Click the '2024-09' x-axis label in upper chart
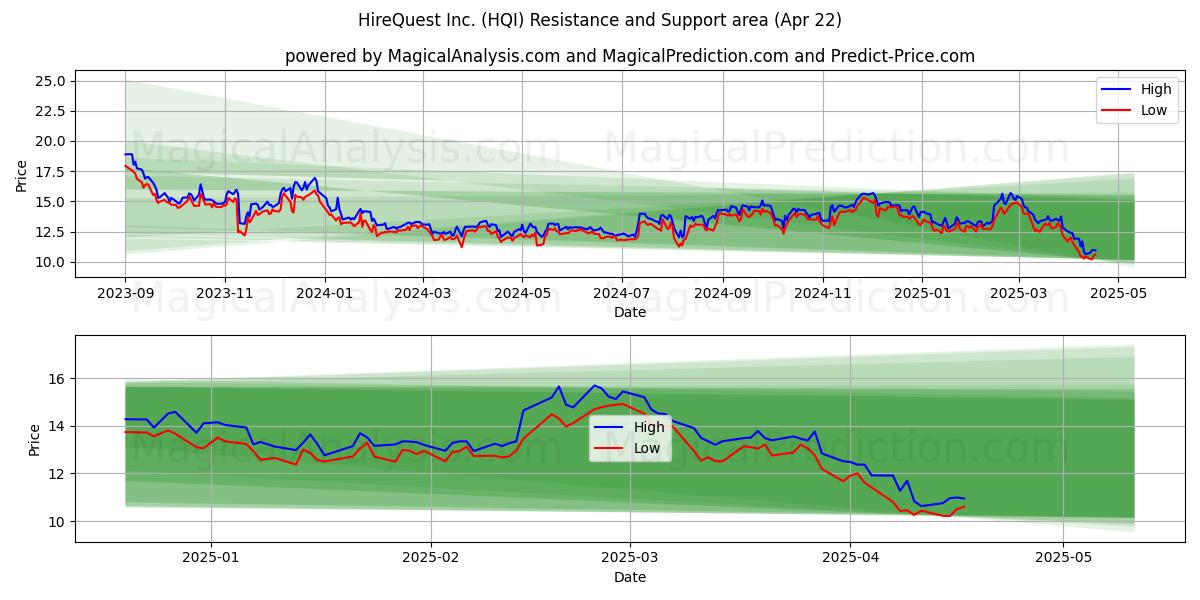The image size is (1200, 600). (722, 294)
